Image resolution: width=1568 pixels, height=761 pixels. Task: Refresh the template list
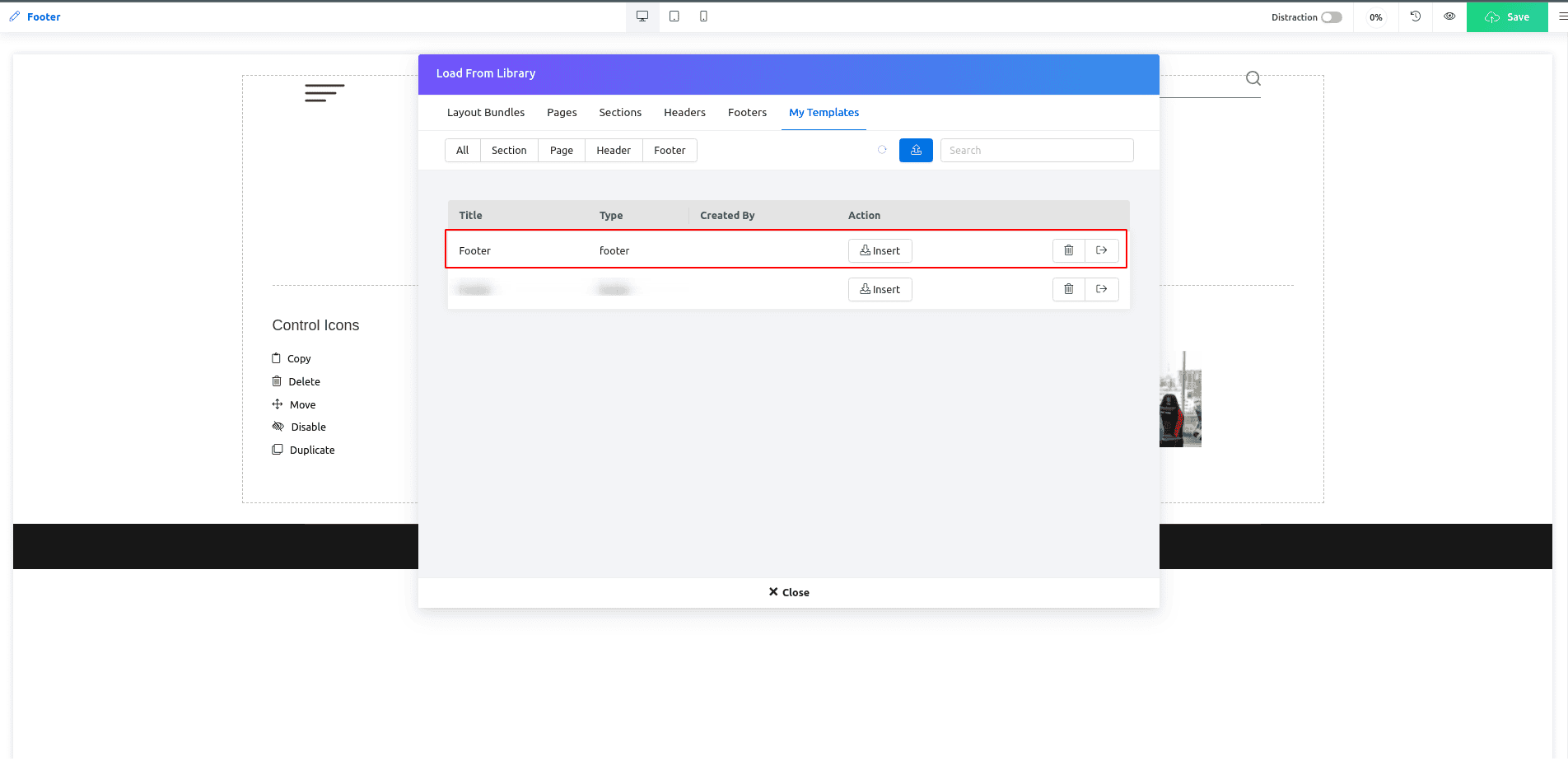tap(882, 150)
